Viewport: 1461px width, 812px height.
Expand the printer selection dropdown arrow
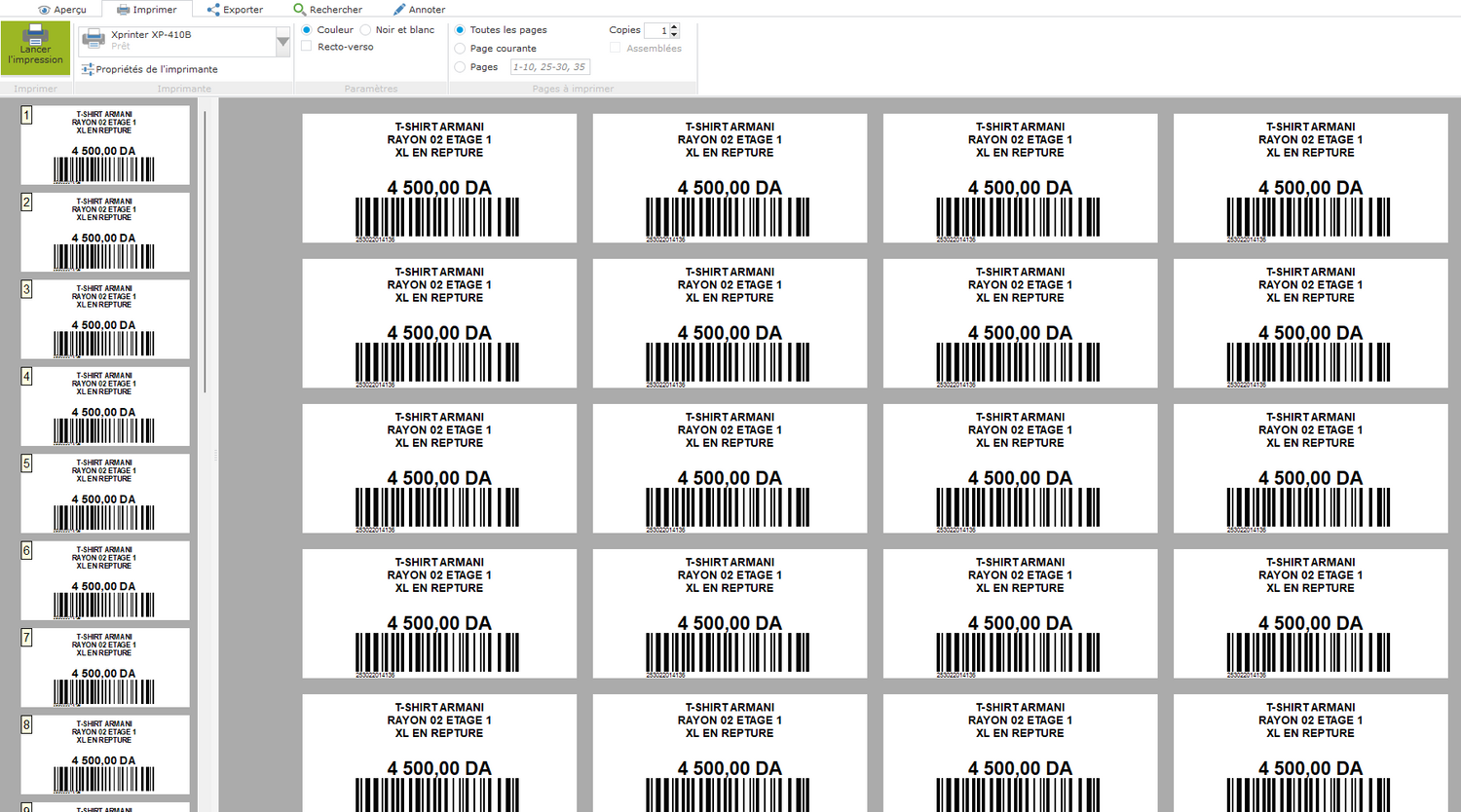(282, 42)
